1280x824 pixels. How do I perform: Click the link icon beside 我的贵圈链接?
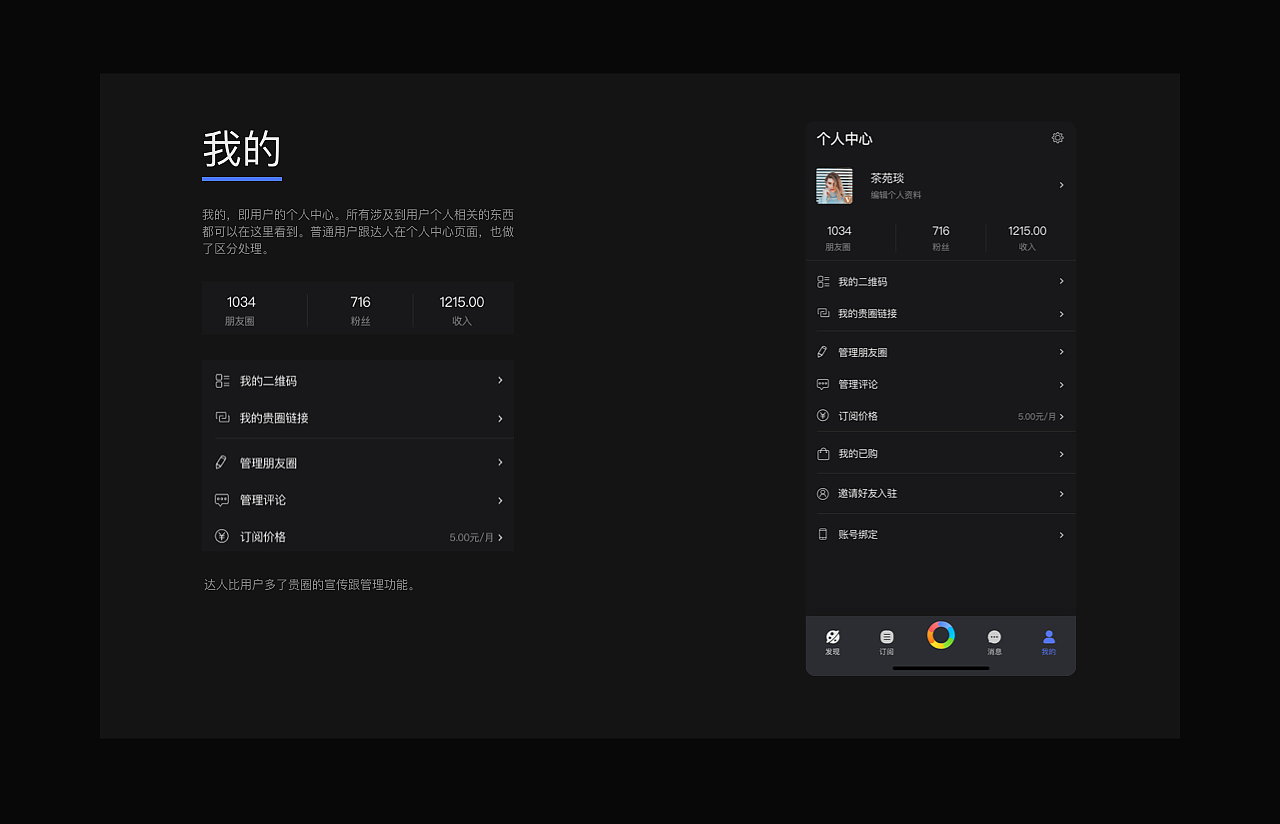[822, 313]
